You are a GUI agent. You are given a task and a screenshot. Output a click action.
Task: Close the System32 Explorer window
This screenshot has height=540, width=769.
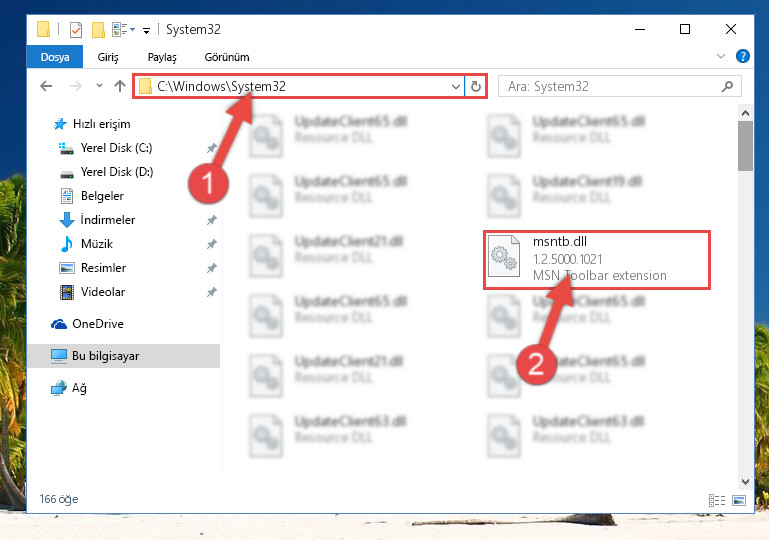point(730,29)
